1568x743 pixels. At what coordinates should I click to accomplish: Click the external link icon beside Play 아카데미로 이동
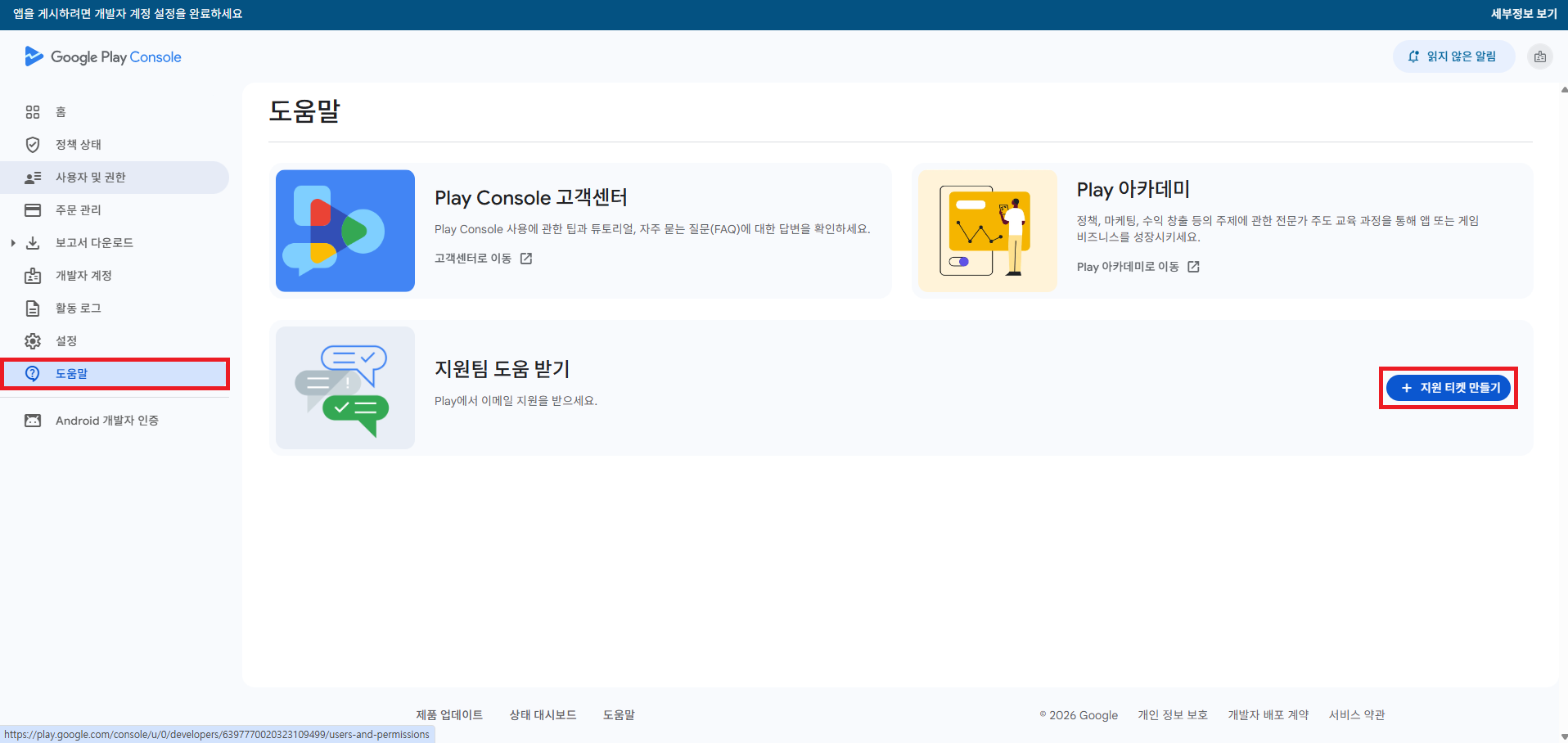(1193, 267)
